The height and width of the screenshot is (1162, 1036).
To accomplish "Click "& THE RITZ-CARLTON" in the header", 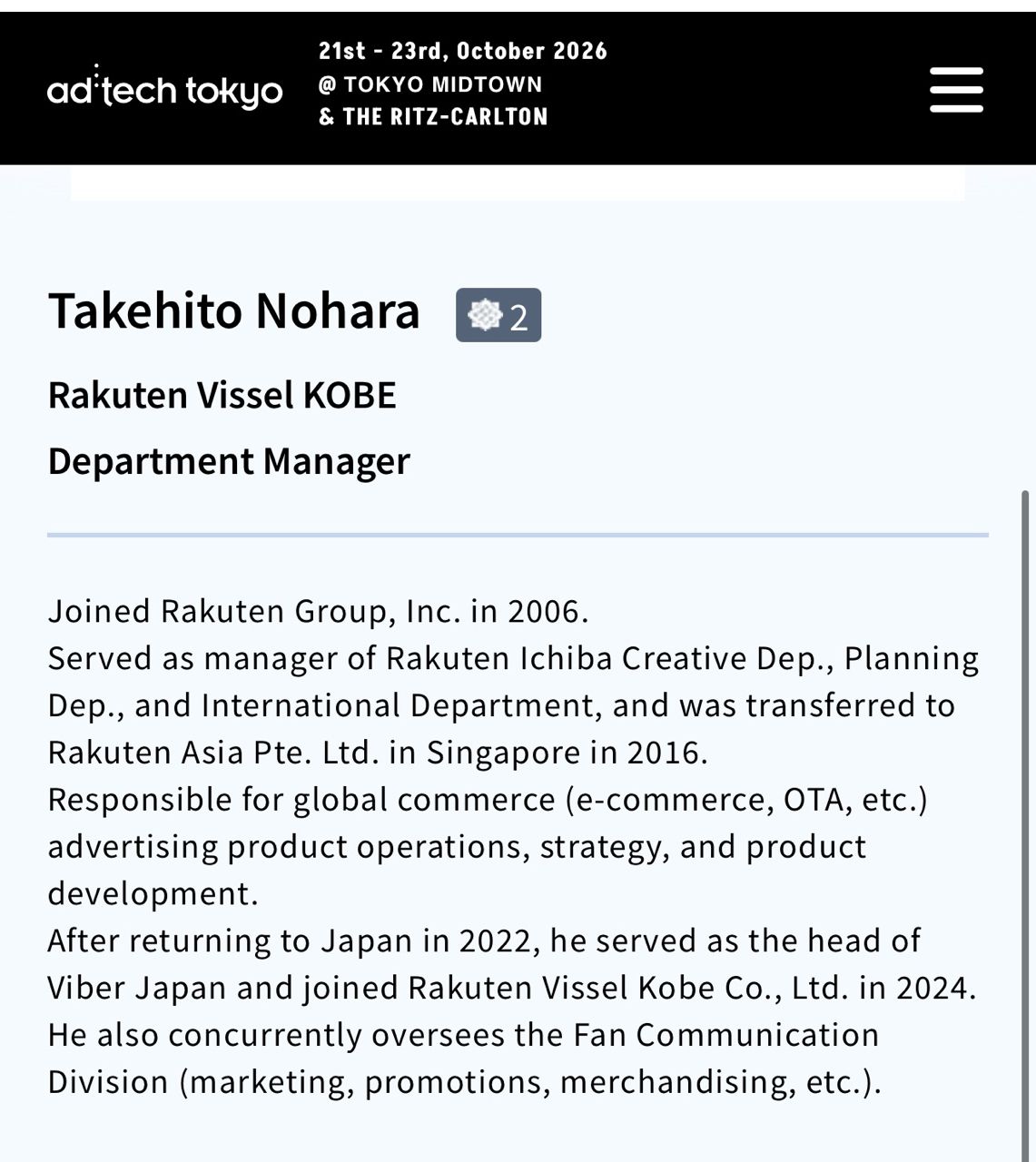I will (433, 117).
